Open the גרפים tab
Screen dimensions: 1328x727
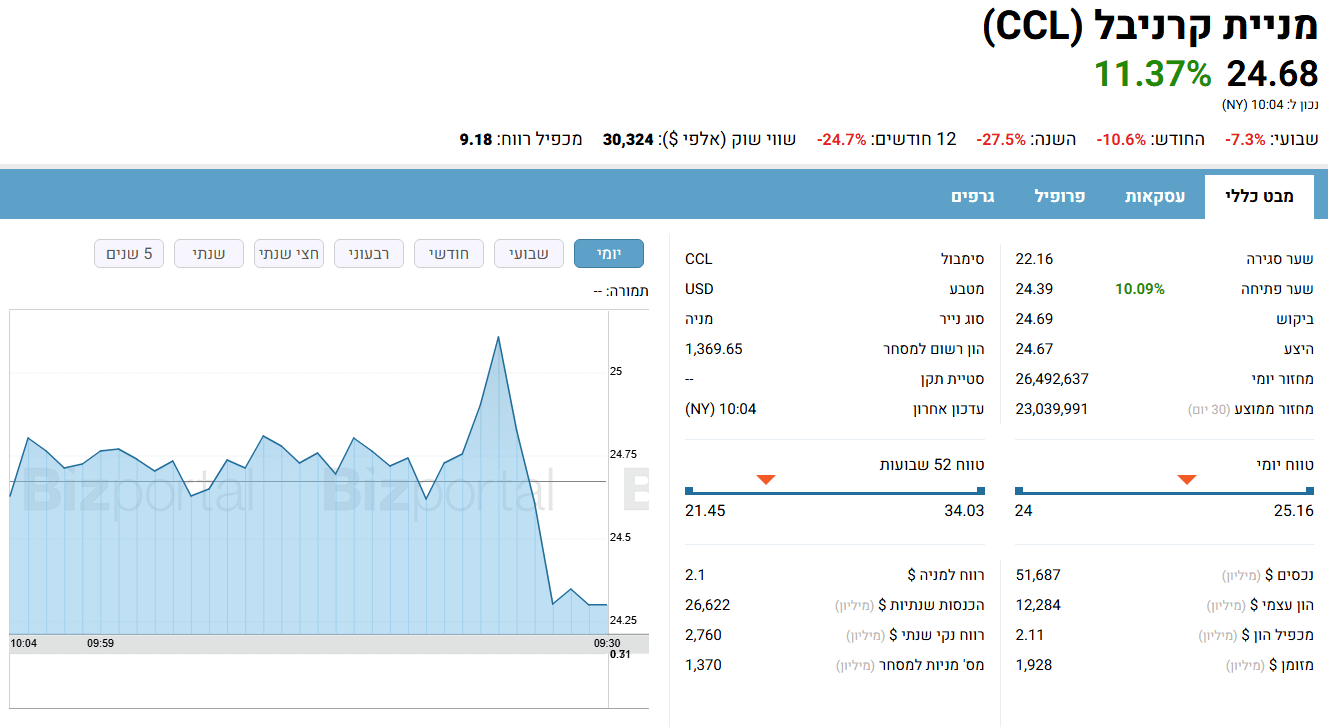[x=972, y=196]
